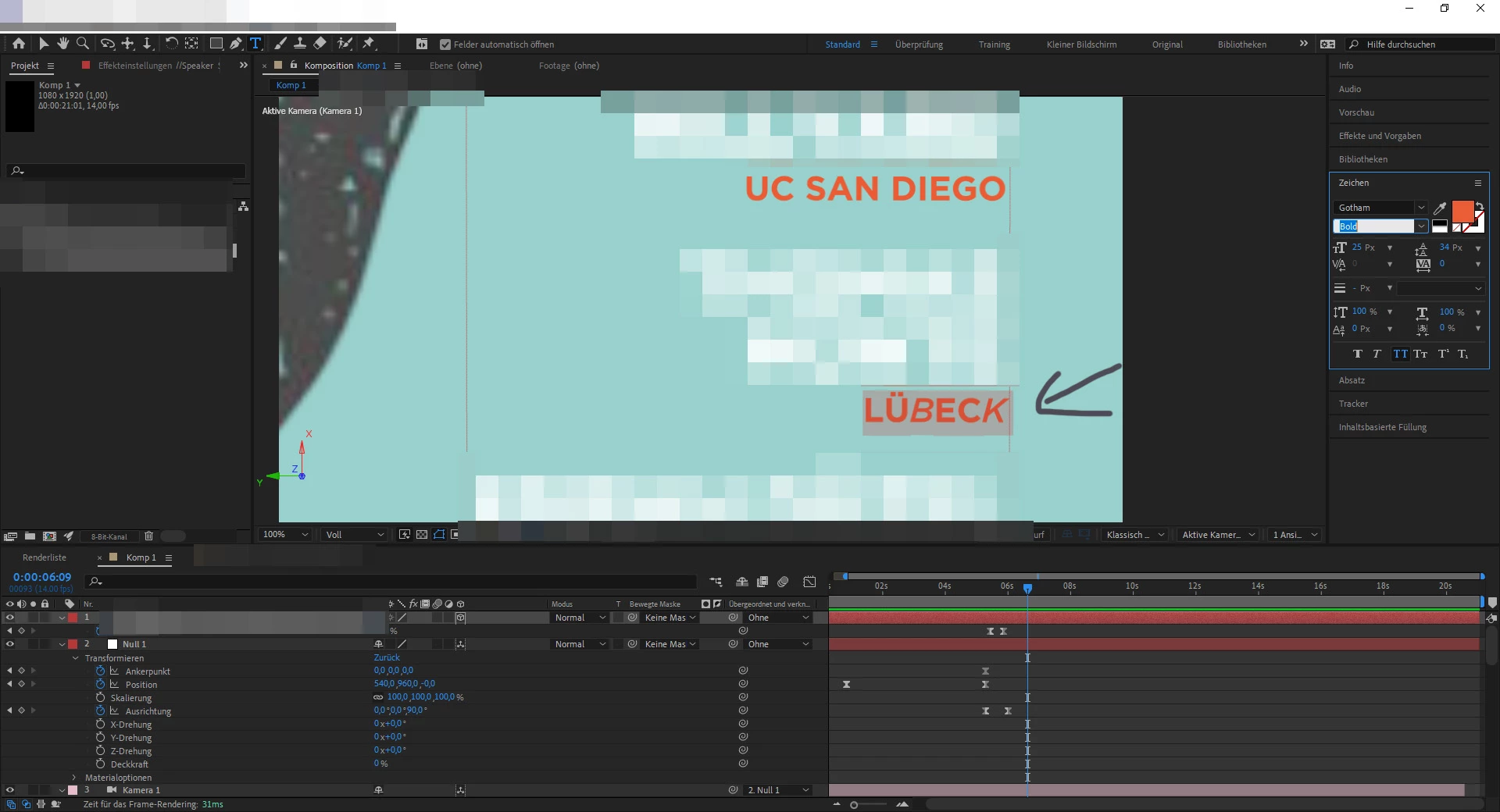Image resolution: width=1500 pixels, height=812 pixels.
Task: Uncheck Felder automatisch öffnen checkbox
Action: coord(445,45)
